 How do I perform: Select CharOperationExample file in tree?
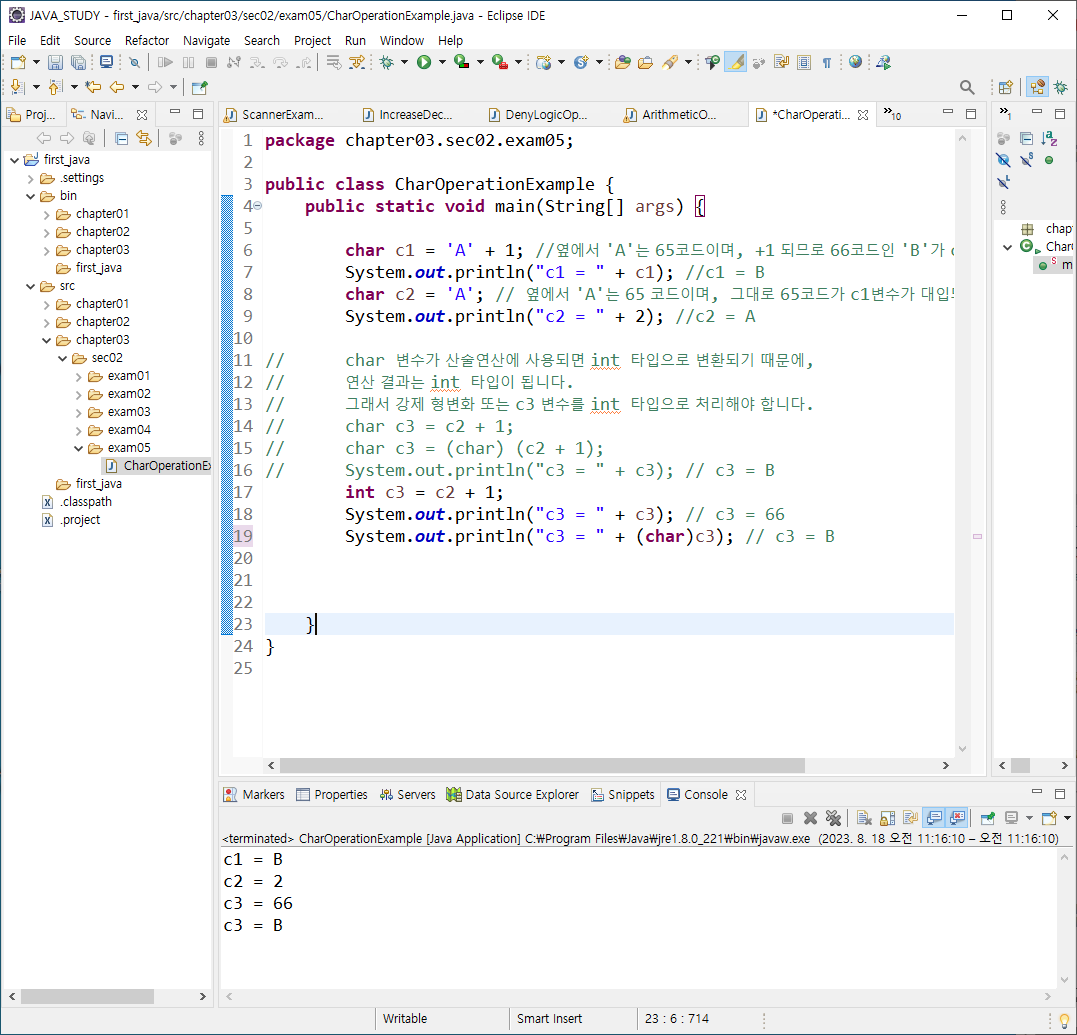click(158, 466)
